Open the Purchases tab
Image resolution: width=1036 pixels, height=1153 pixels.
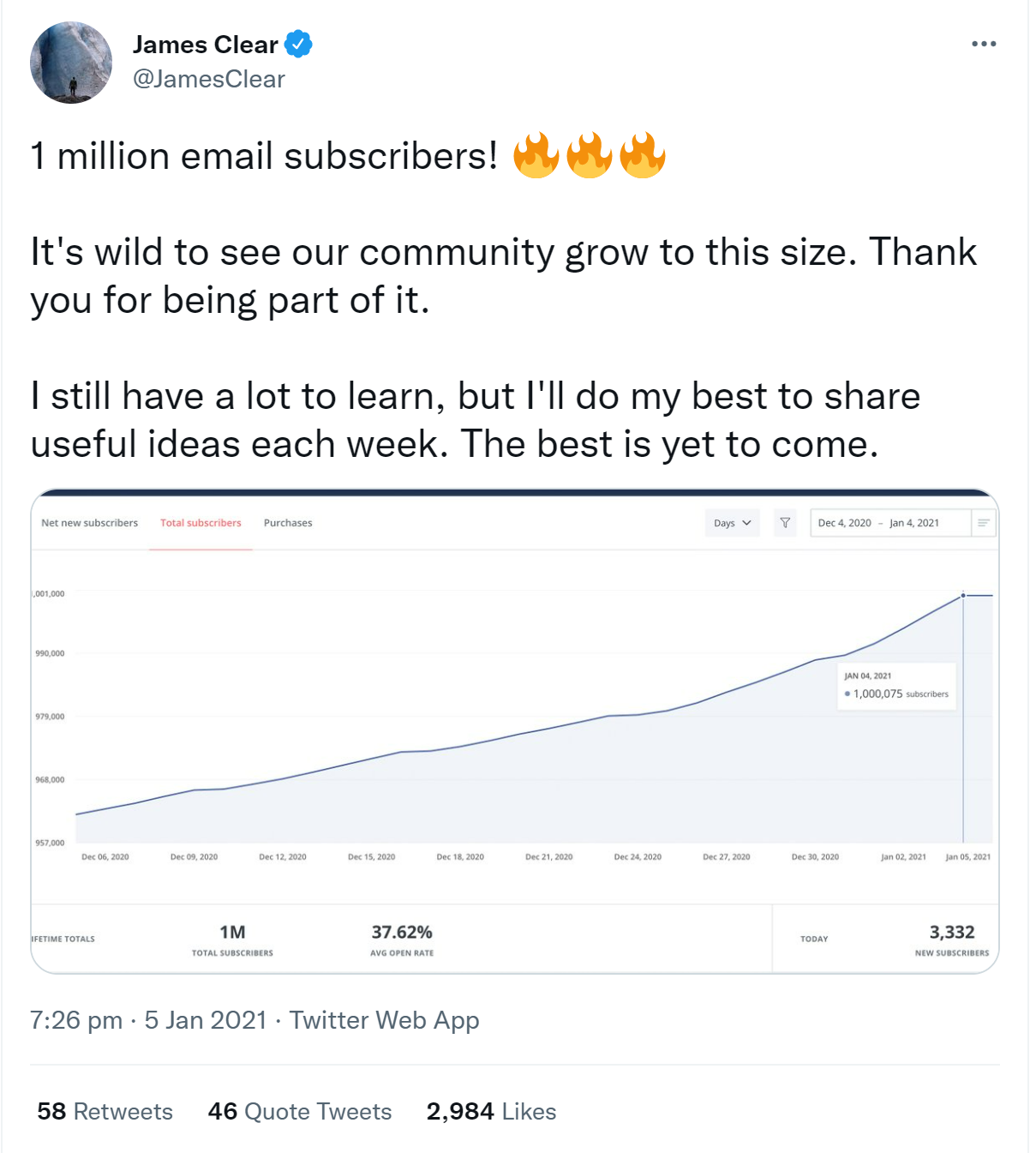pos(288,523)
